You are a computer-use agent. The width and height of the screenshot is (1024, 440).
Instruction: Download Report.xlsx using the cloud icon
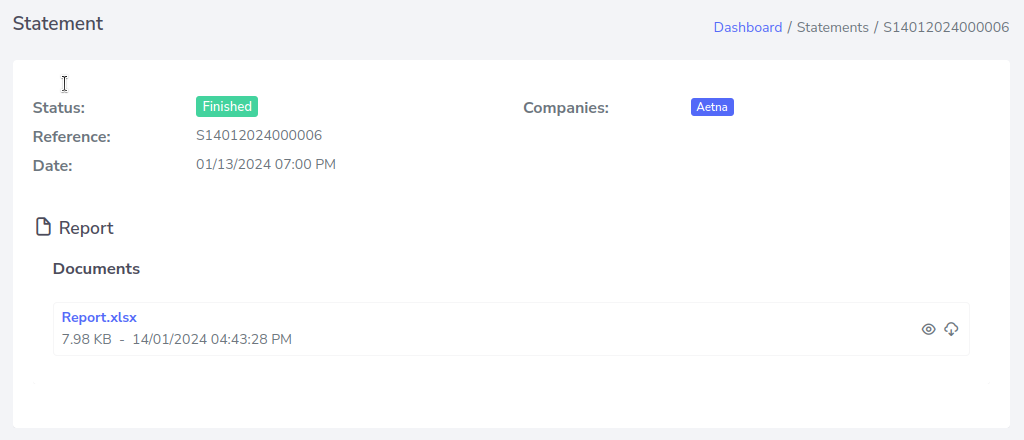951,329
